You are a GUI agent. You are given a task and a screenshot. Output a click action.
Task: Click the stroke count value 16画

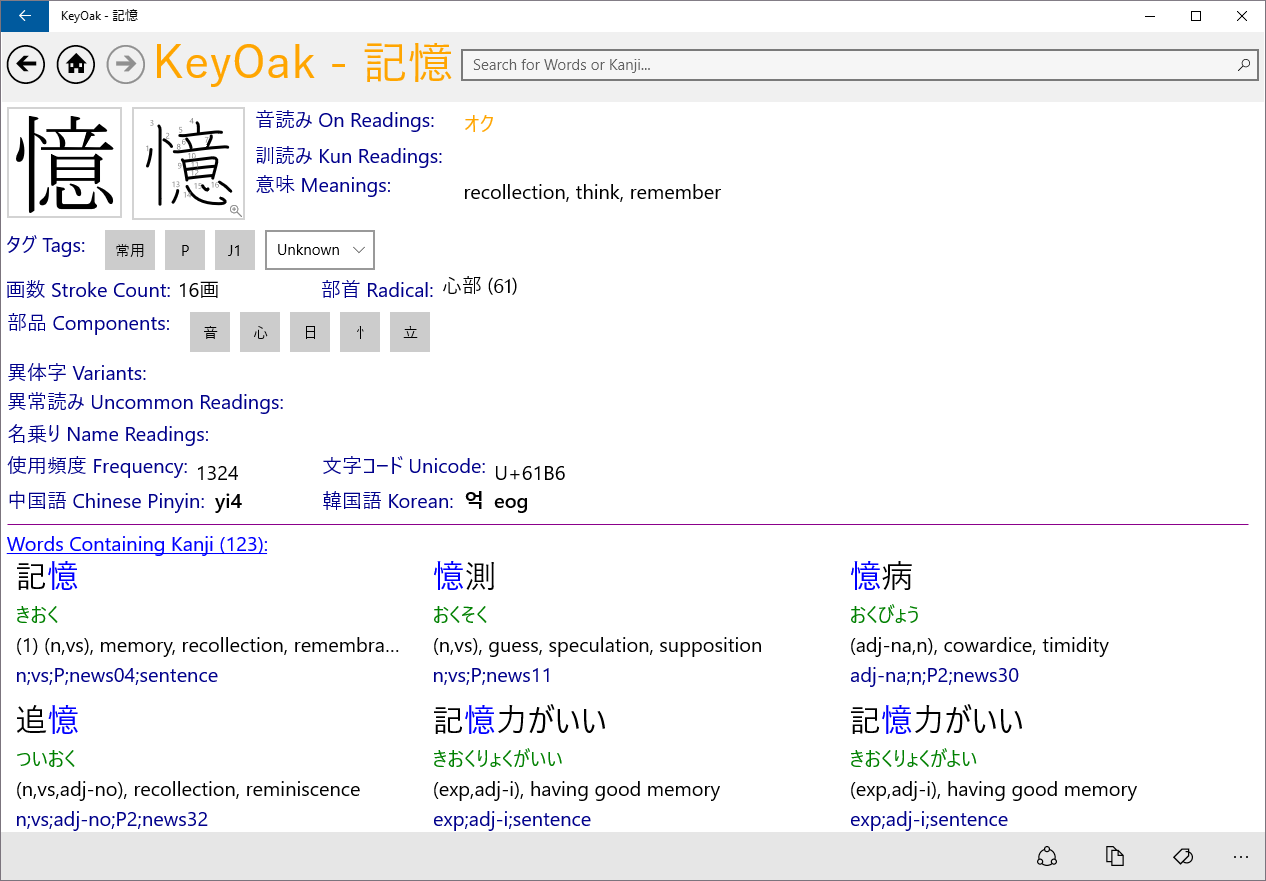(x=199, y=291)
